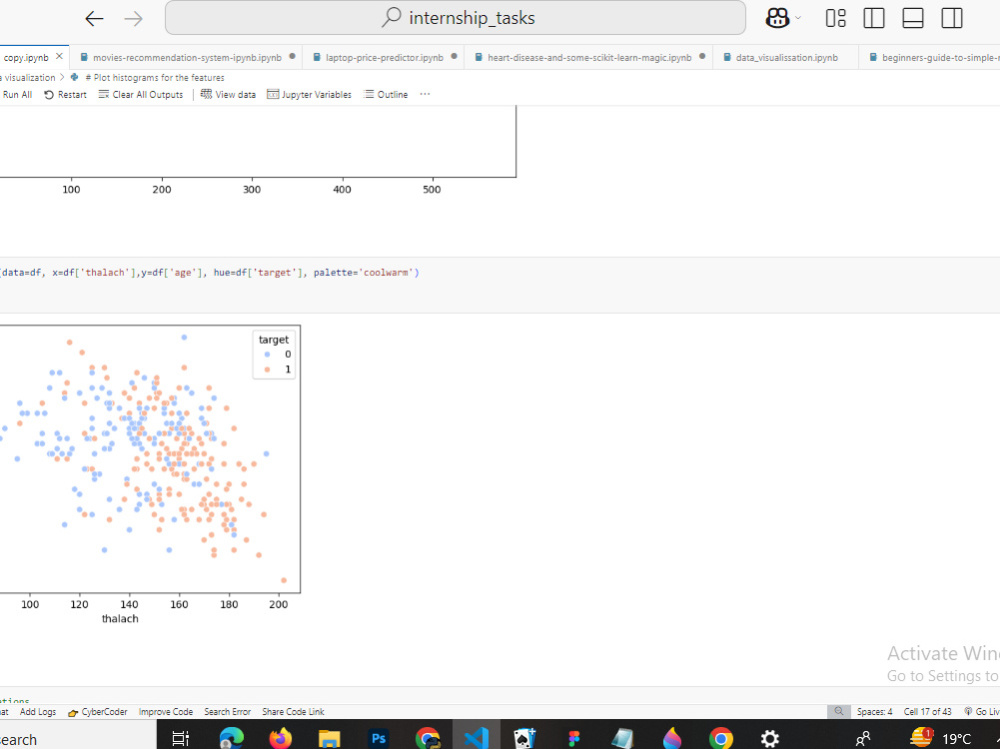Click the unsaved dot on heart-disease tab

pos(702,56)
